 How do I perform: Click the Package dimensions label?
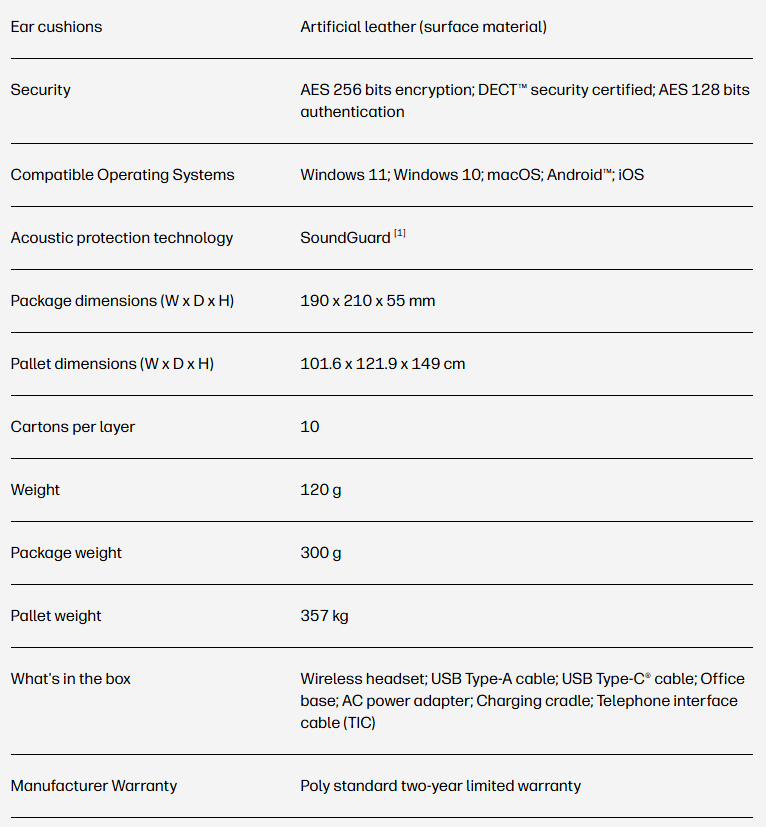122,301
